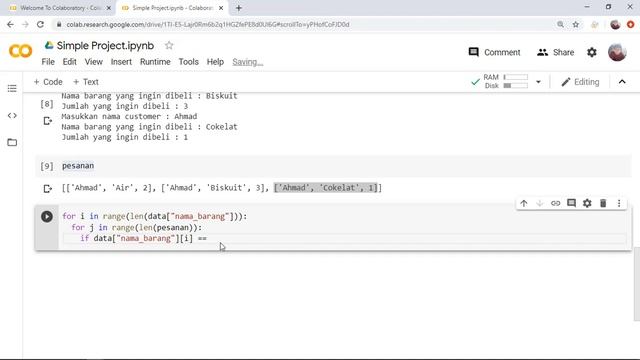Open the user account avatar
Viewport: 640px width, 360px height.
(x=617, y=52)
